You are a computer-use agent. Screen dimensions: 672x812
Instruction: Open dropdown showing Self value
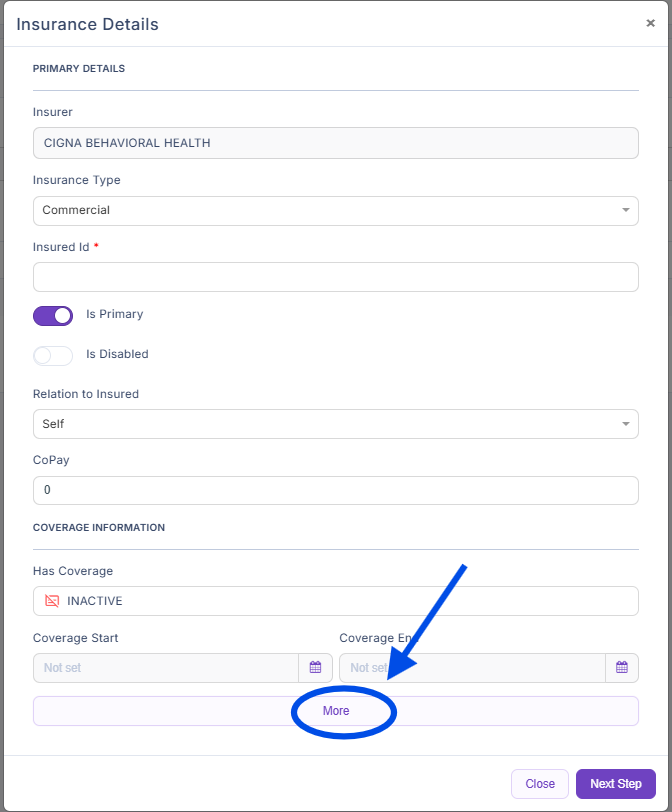click(320, 424)
